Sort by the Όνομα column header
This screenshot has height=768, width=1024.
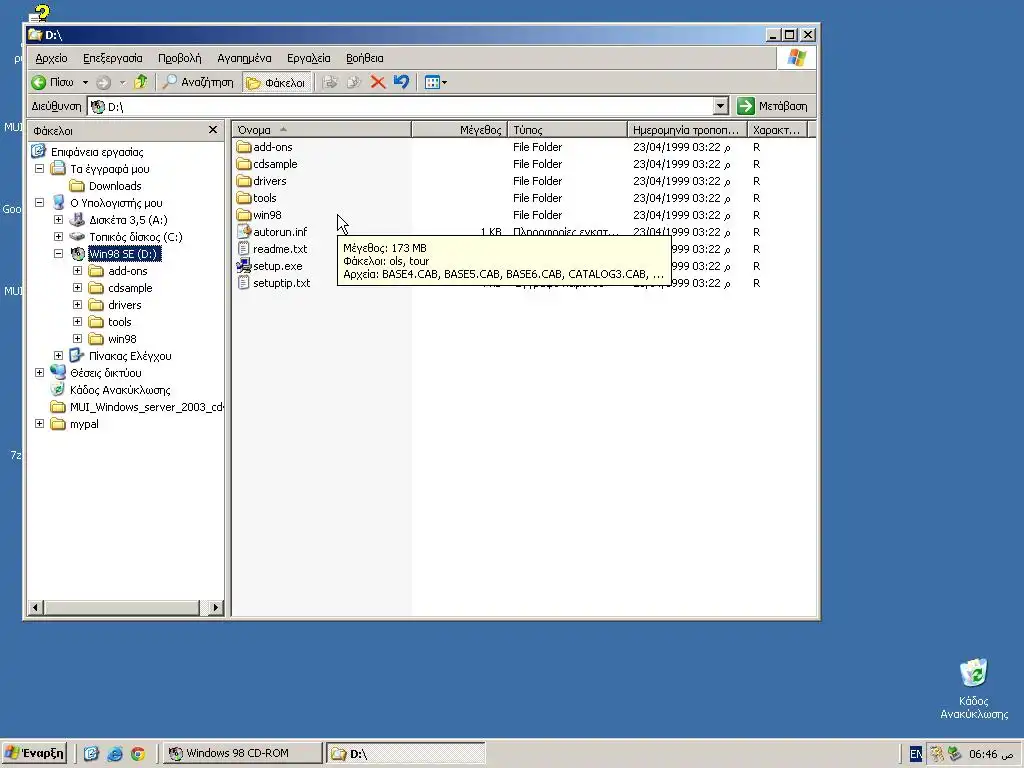(321, 130)
